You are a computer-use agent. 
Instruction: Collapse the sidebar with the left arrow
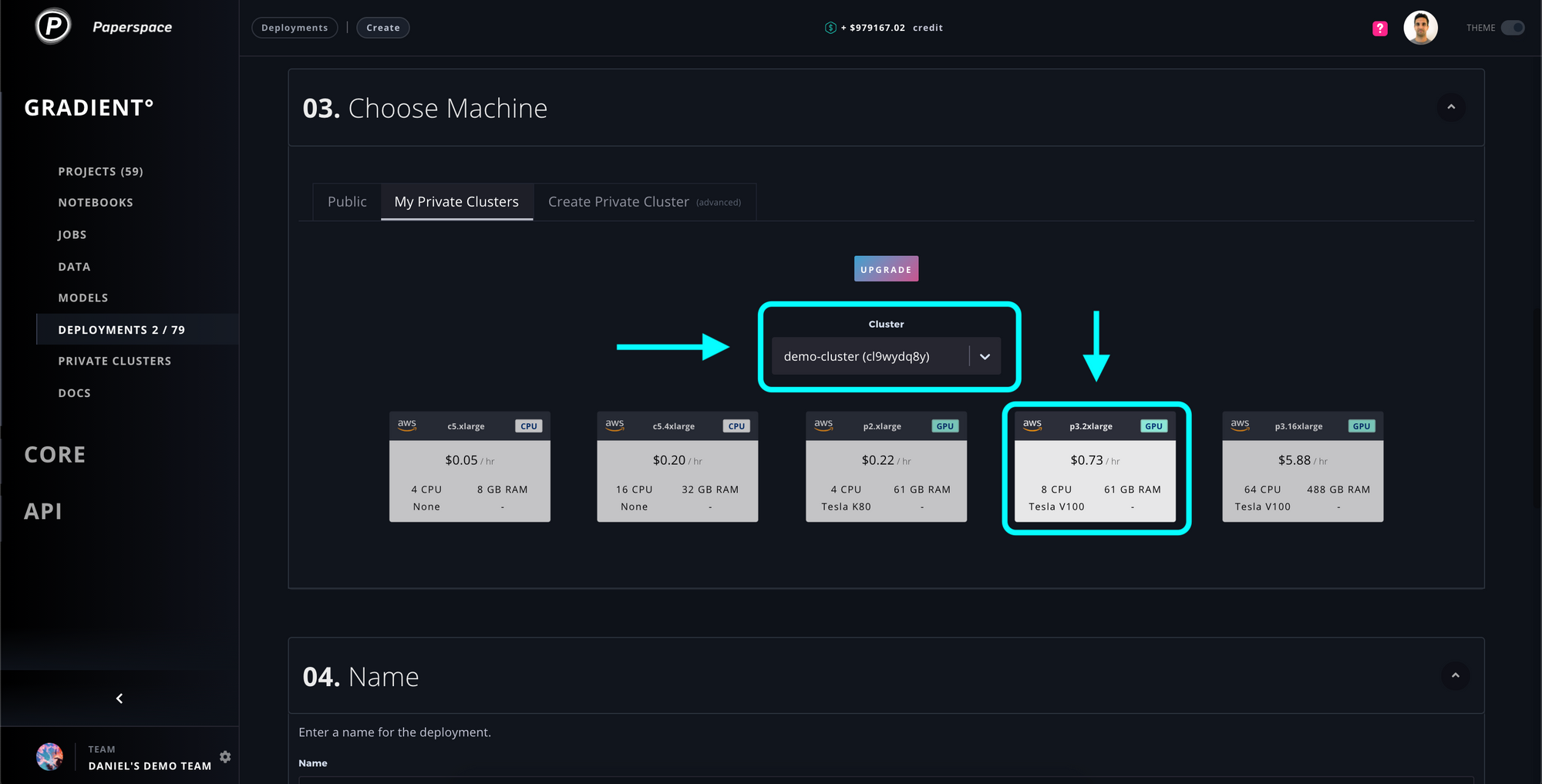coord(120,698)
